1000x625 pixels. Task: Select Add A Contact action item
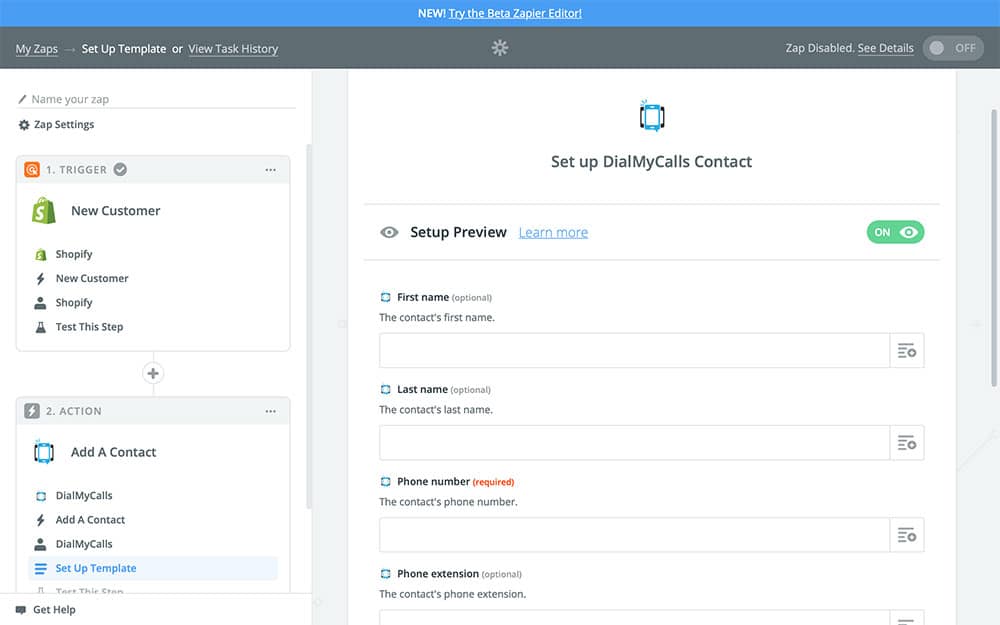(x=90, y=520)
